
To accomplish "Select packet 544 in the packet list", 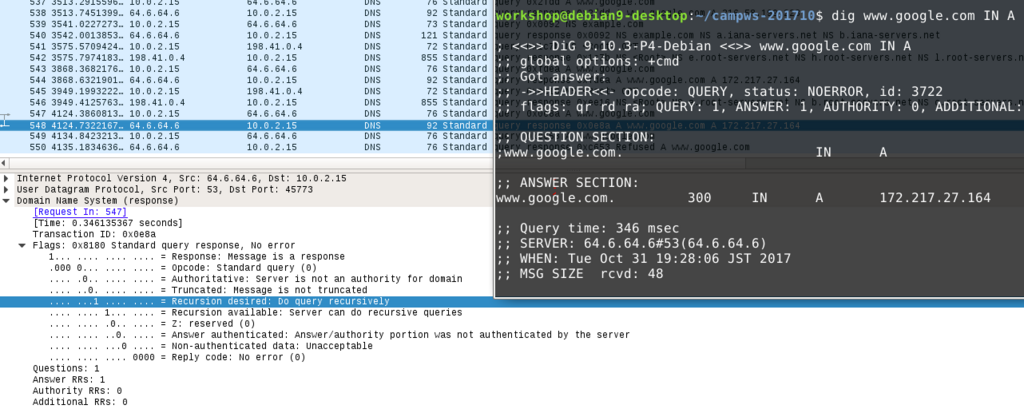I will [247, 80].
